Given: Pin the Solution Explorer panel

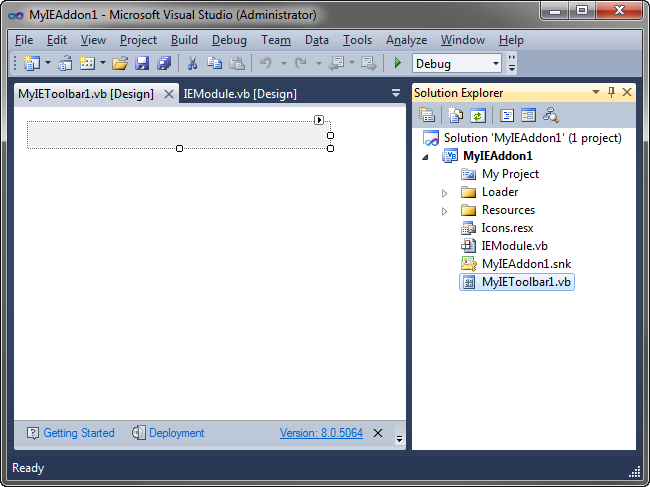Looking at the screenshot, I should [611, 92].
